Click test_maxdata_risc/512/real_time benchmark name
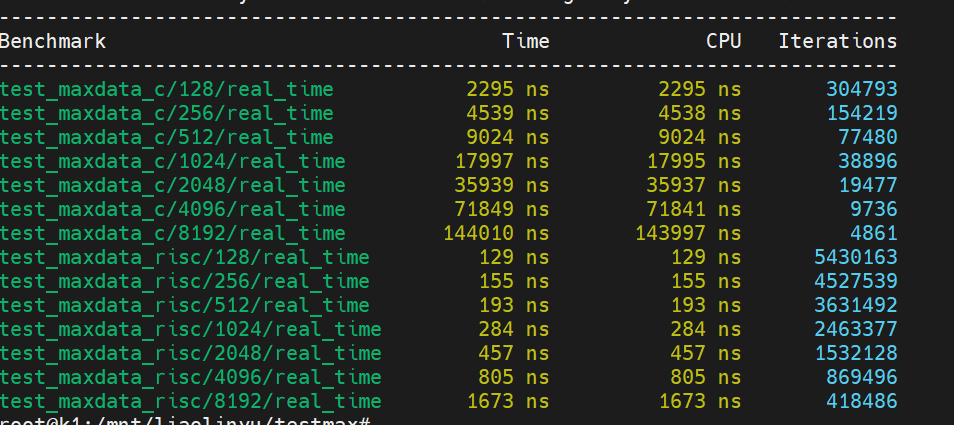Screen dimensions: 954x425 click(185, 306)
